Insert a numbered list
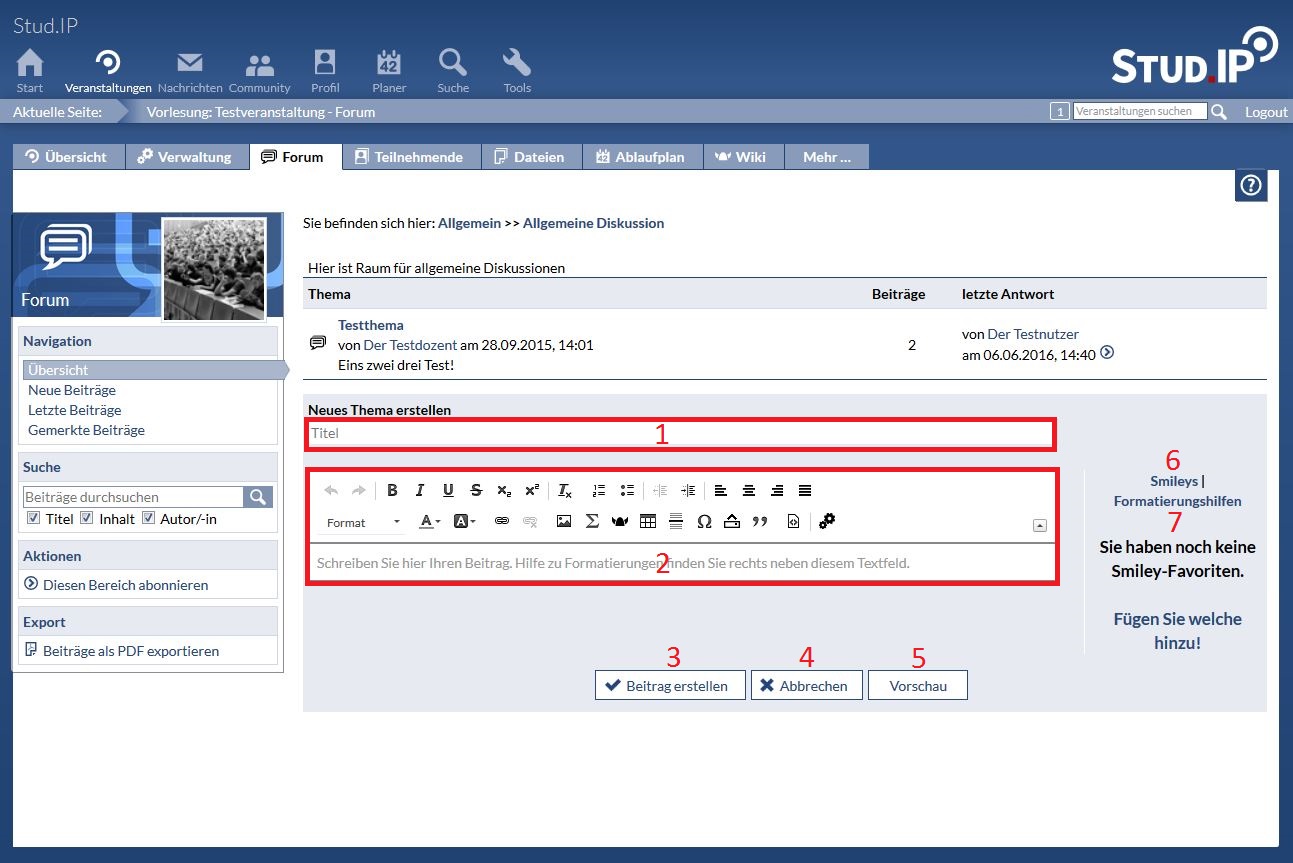Image resolution: width=1293 pixels, height=863 pixels. click(x=599, y=490)
